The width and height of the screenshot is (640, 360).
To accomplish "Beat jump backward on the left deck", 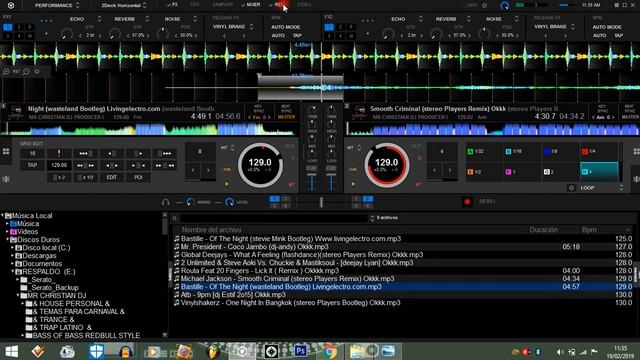I will point(193,170).
